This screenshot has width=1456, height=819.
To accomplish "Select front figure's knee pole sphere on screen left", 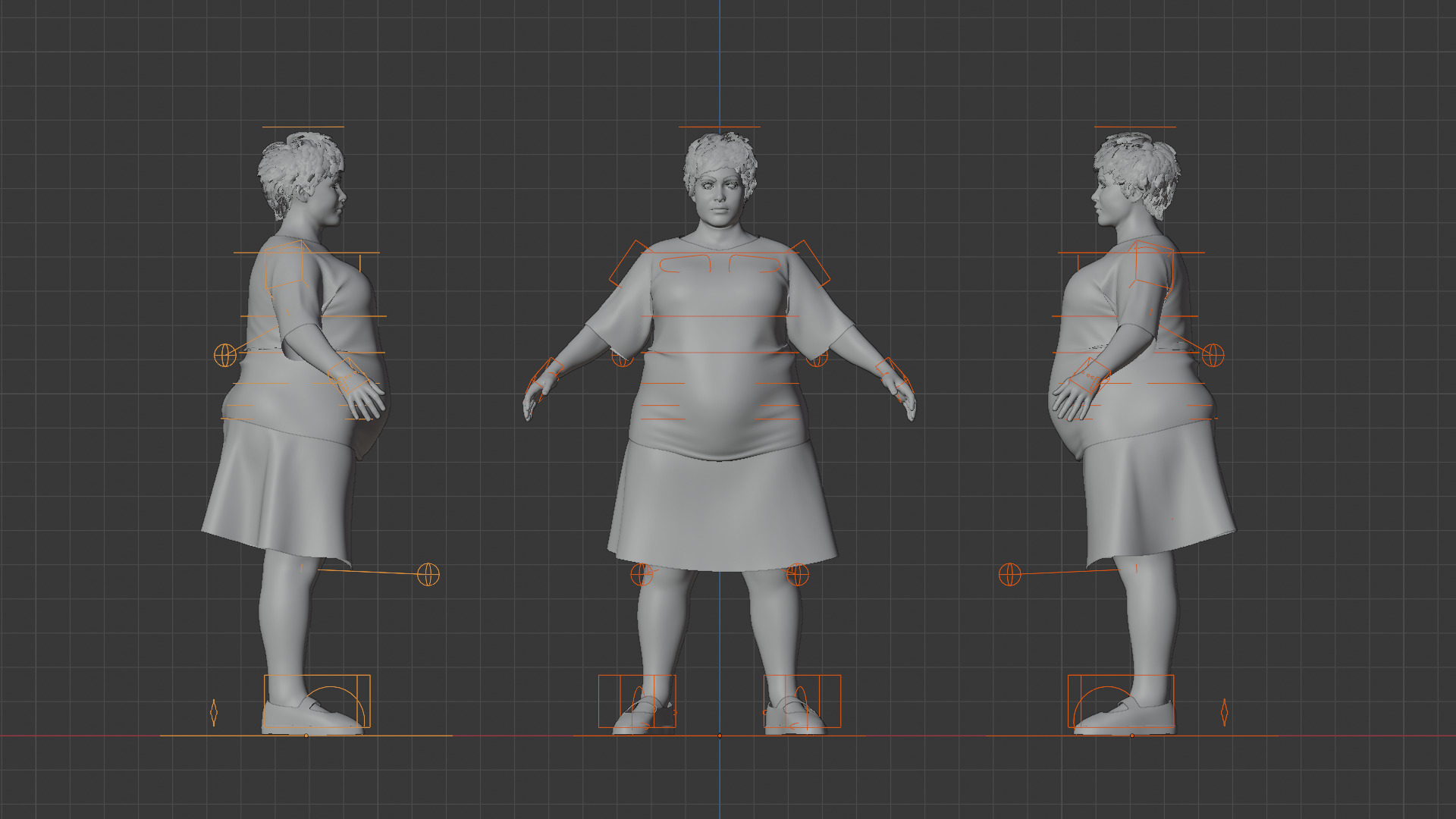I will [x=642, y=575].
